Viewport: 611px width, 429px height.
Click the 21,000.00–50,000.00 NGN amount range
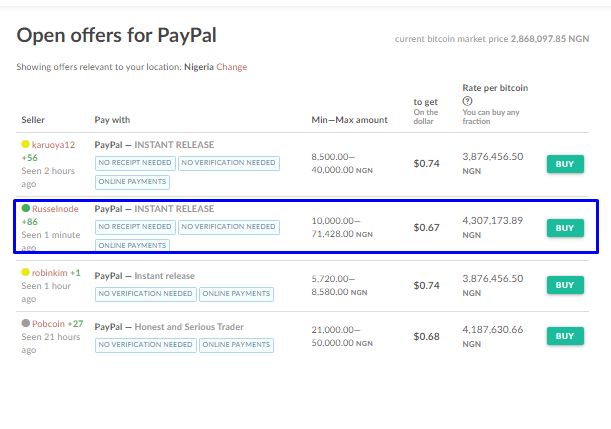click(342, 336)
